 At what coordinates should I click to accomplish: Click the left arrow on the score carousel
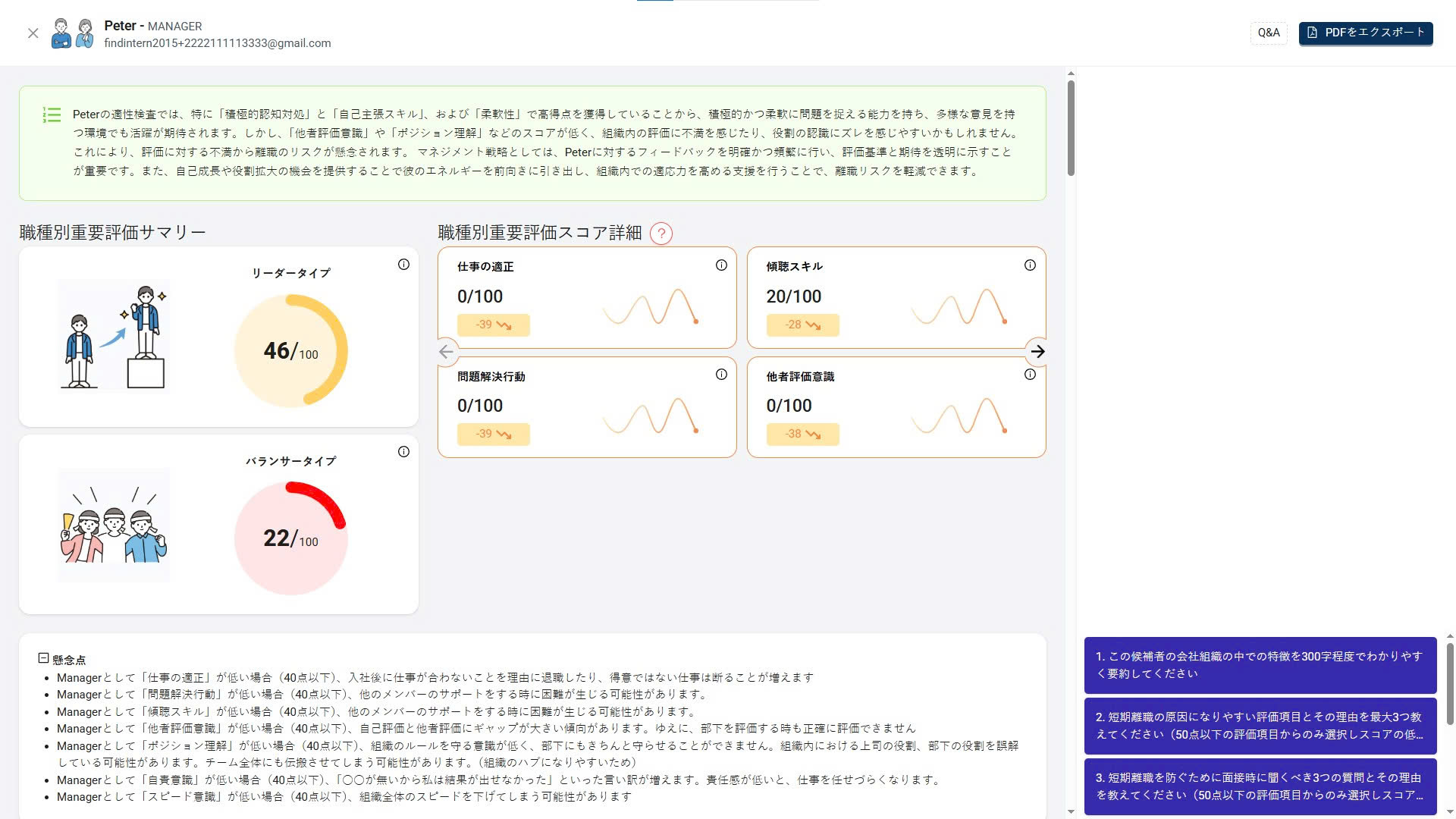446,352
